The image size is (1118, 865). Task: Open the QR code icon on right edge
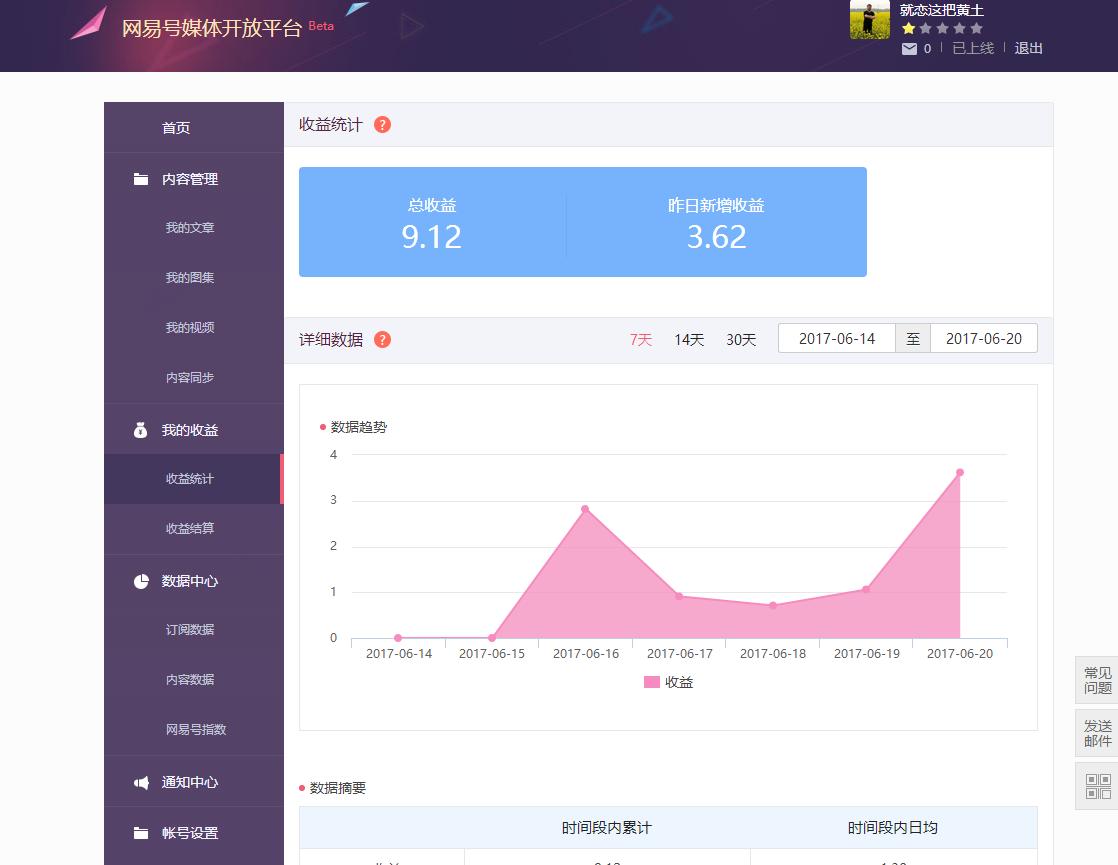pyautogui.click(x=1098, y=786)
